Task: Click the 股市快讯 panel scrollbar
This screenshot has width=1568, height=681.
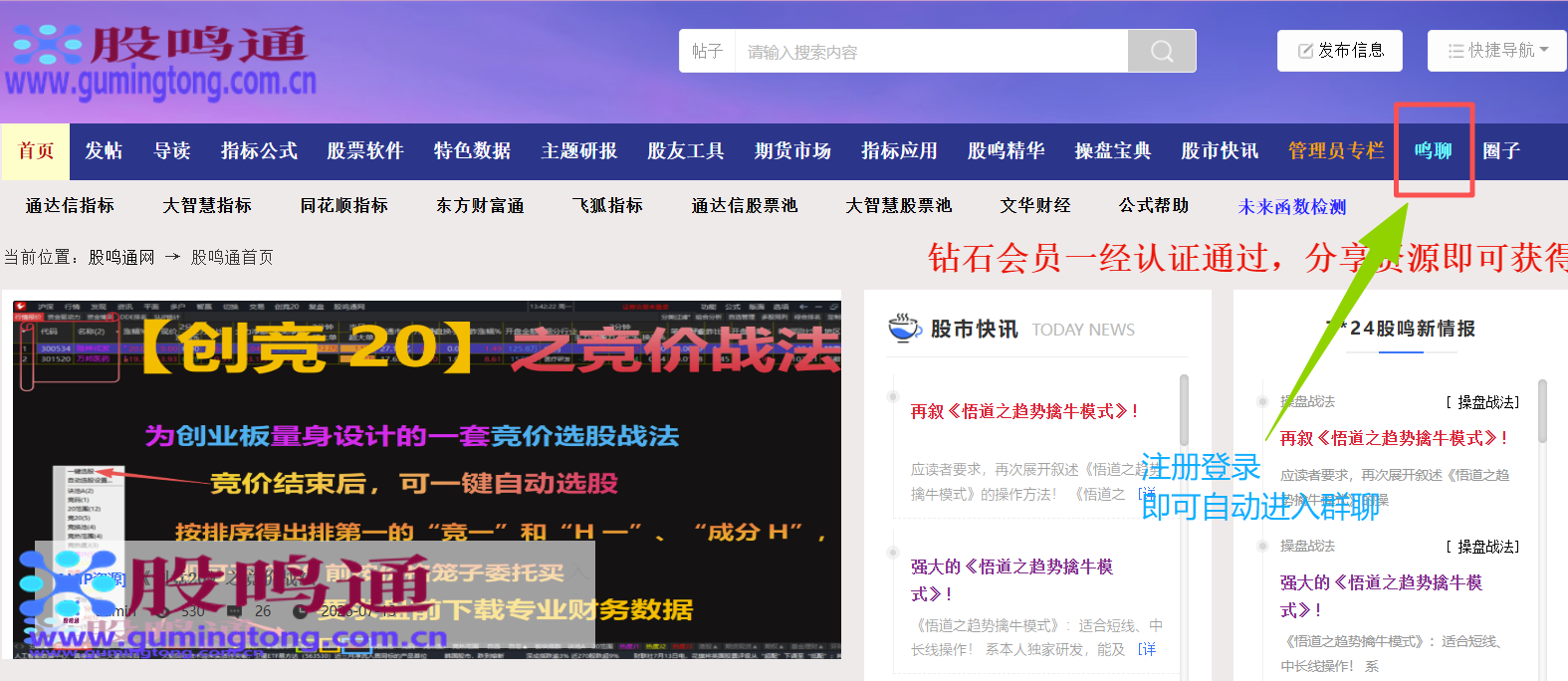Action: click(1184, 410)
